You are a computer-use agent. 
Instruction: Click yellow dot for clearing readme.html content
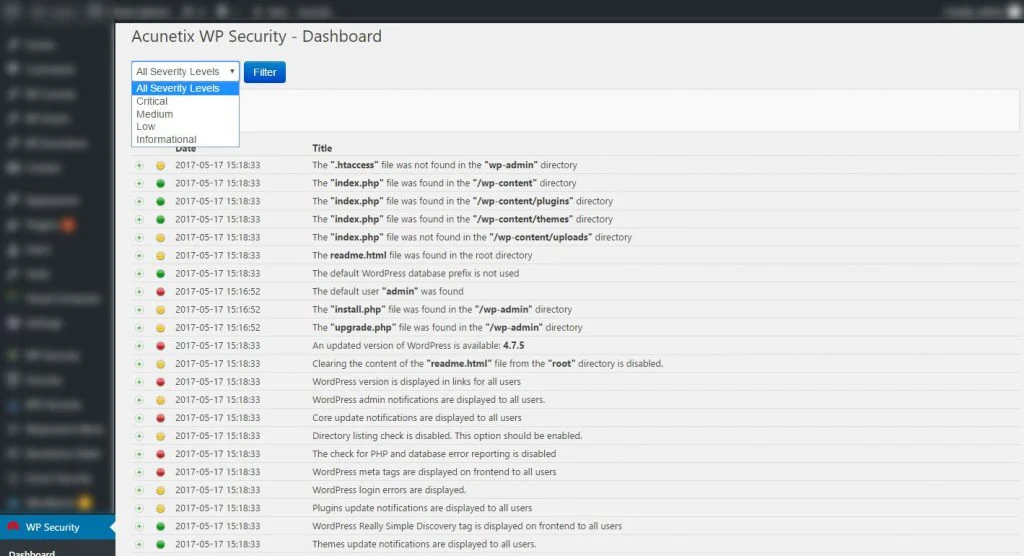[x=160, y=364]
